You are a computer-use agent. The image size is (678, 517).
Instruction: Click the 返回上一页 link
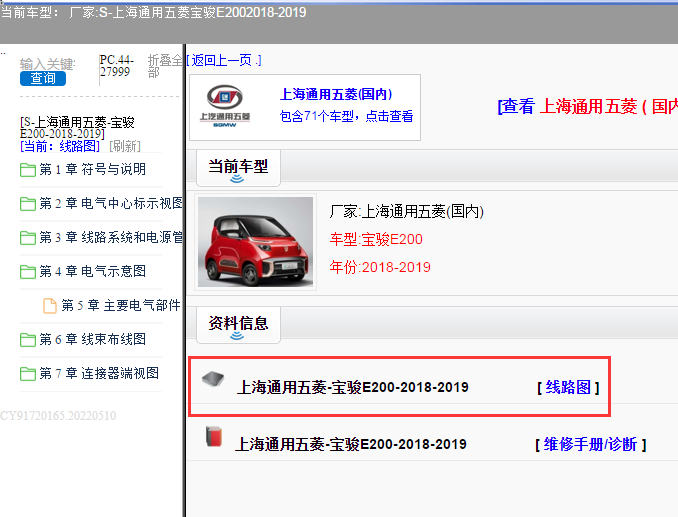tap(224, 60)
